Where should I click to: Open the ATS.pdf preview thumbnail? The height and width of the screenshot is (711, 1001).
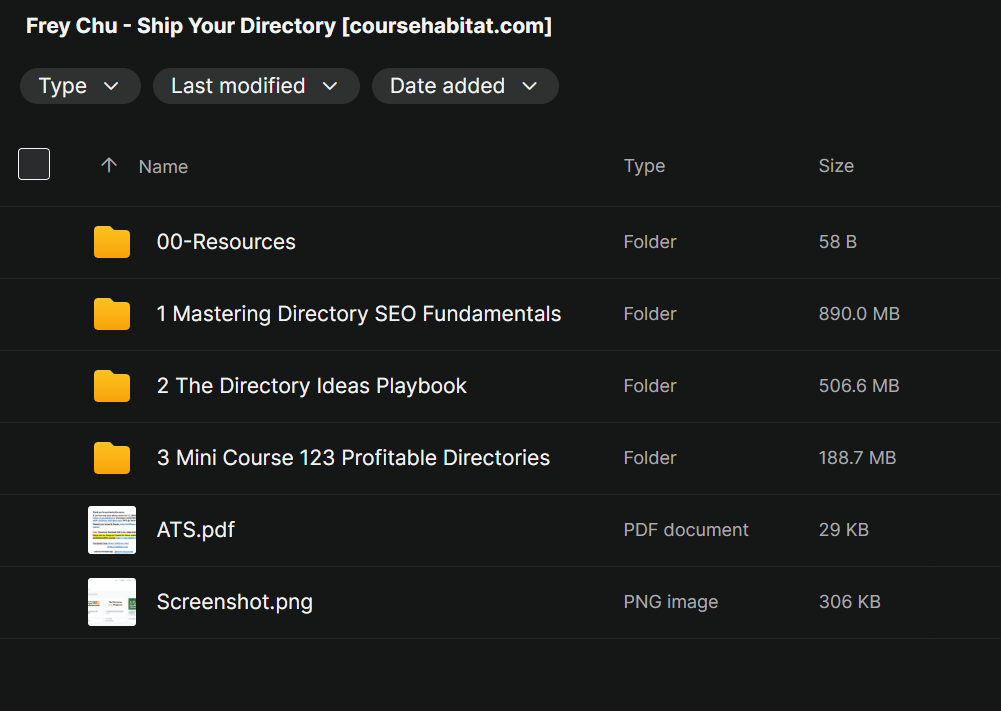(x=112, y=530)
